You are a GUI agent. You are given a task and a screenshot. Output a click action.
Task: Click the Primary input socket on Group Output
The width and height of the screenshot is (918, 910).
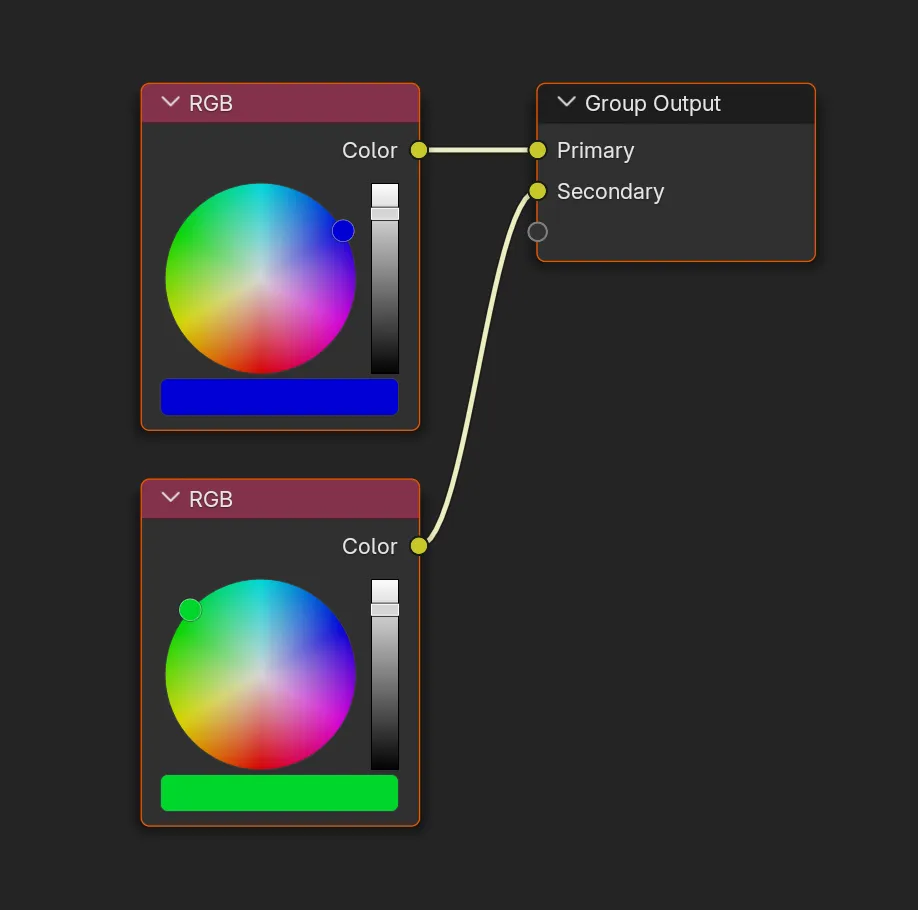click(x=538, y=150)
